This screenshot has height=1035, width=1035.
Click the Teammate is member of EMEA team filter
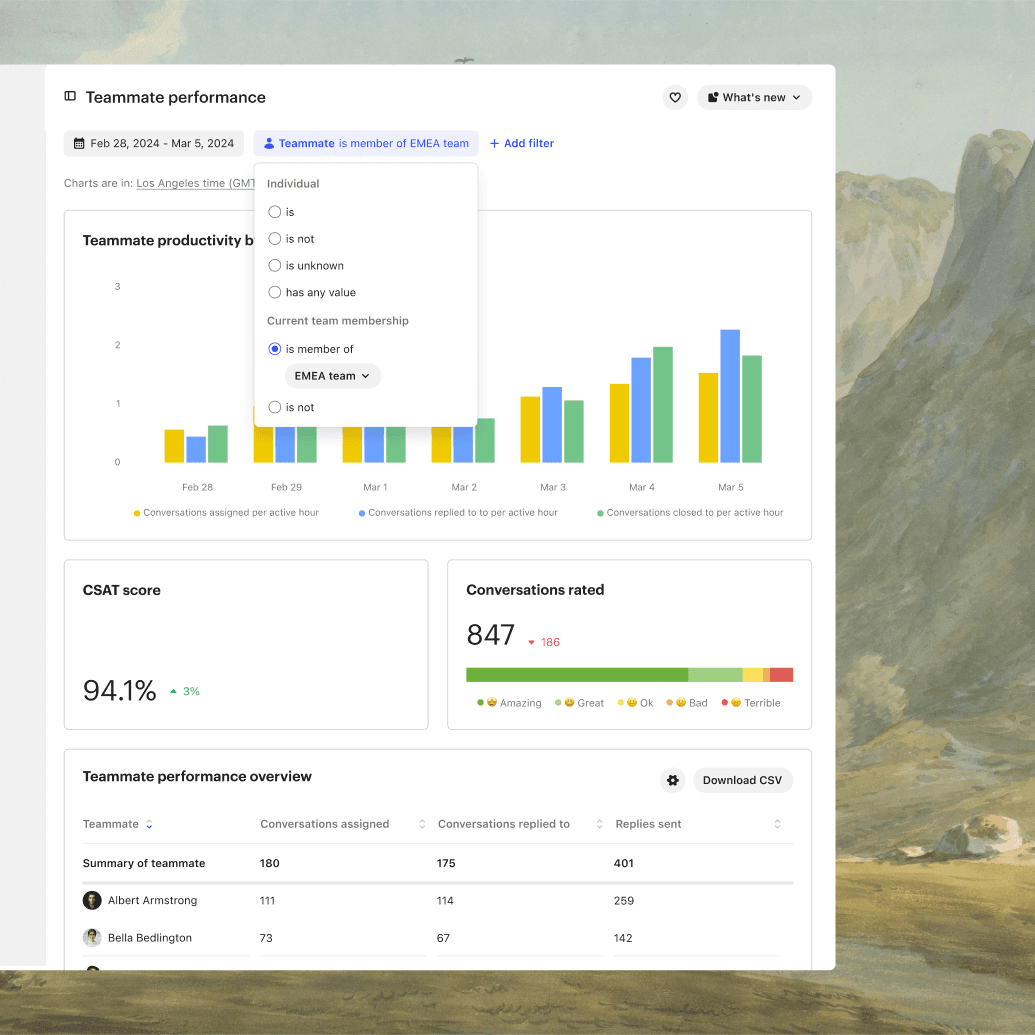click(x=366, y=143)
